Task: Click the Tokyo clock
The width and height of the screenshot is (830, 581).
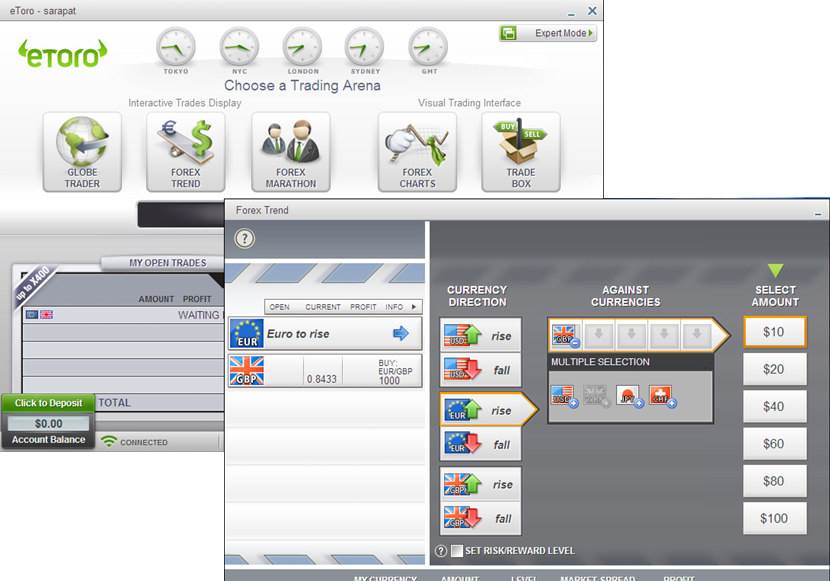Action: (x=176, y=47)
